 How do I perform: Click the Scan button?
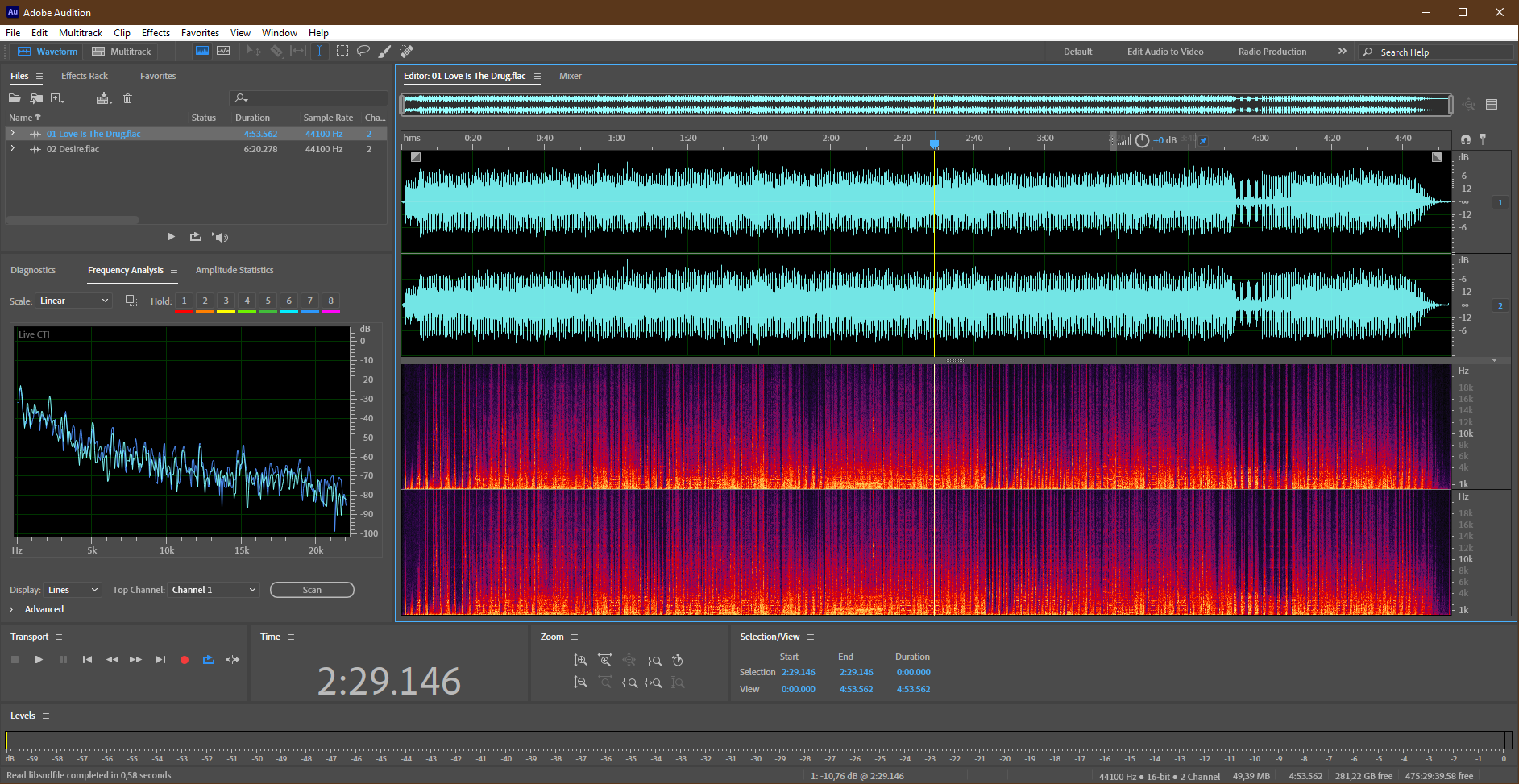tap(312, 590)
